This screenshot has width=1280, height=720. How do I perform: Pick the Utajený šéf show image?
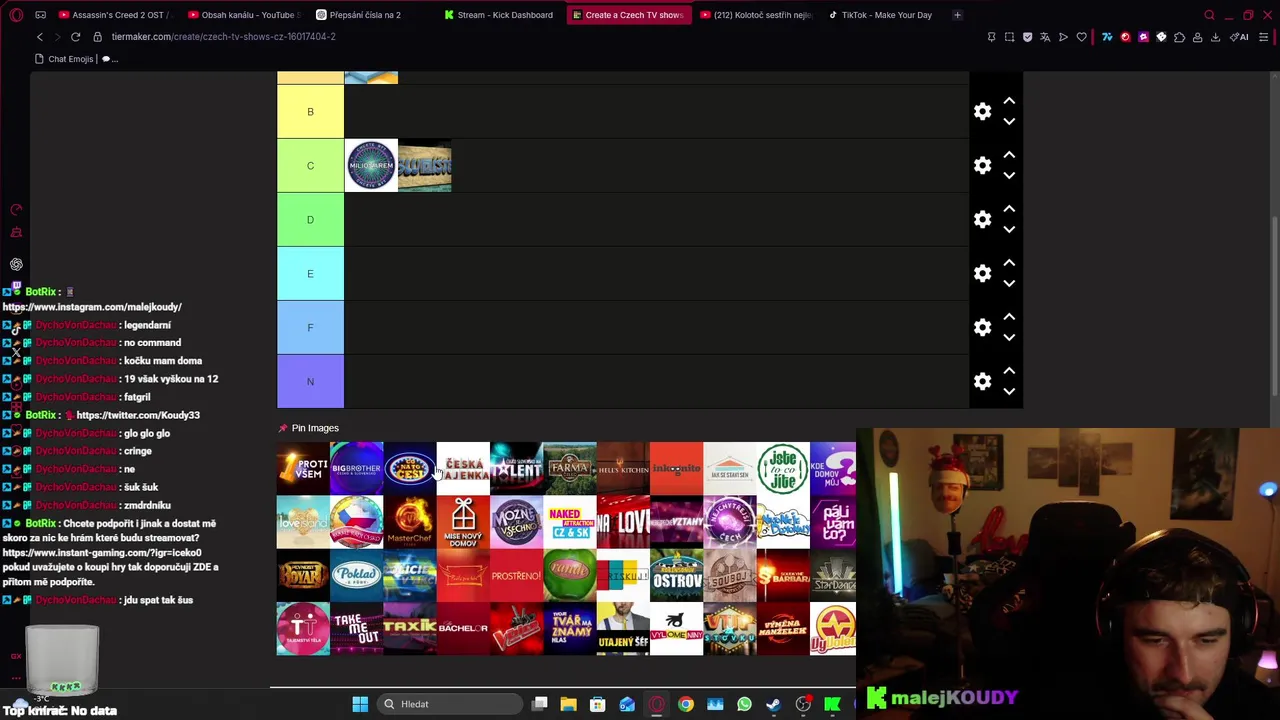[623, 629]
